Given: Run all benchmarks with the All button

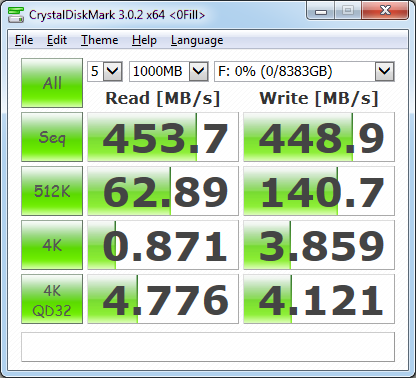Looking at the screenshot, I should (52, 83).
